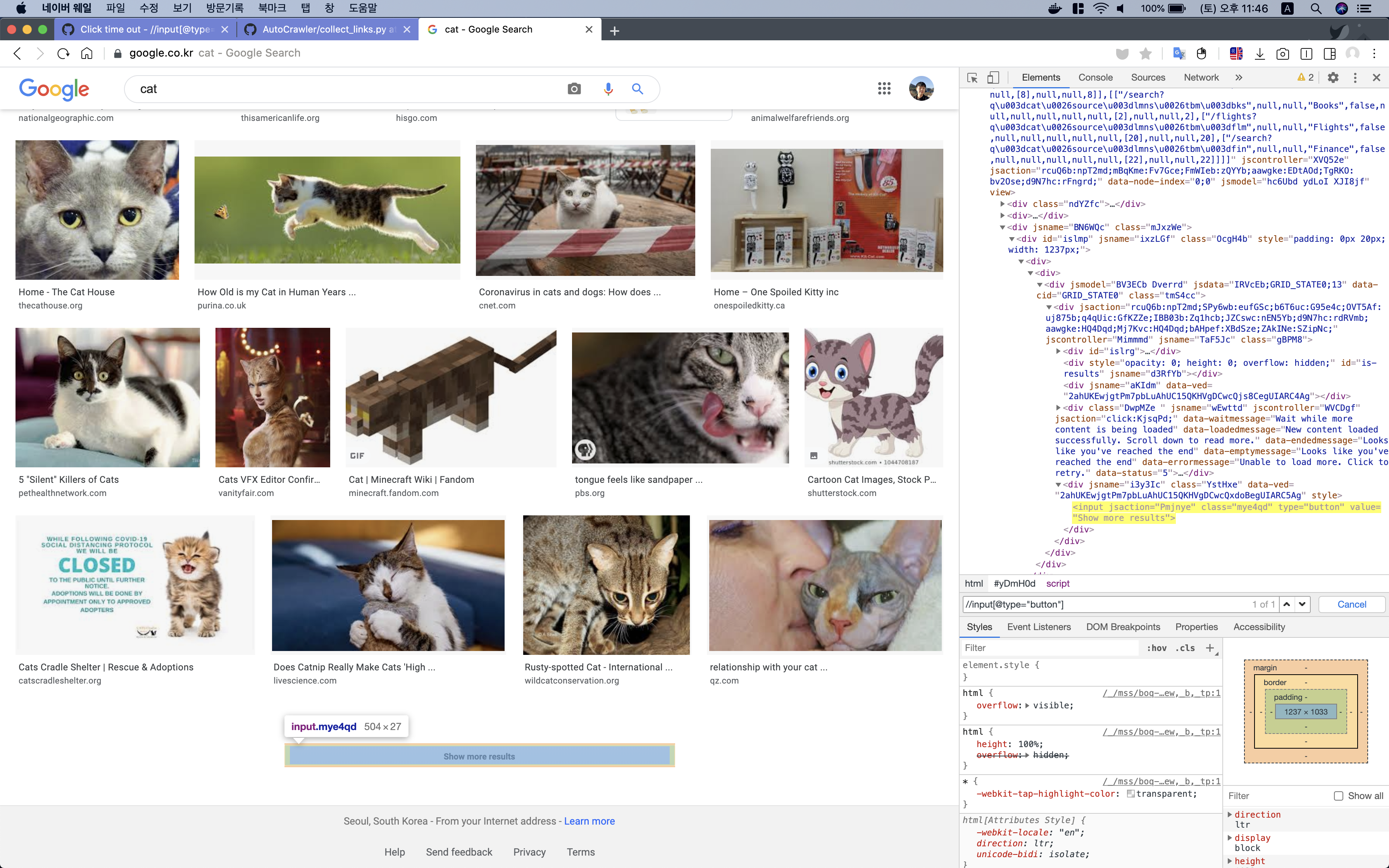Click the transparent color swatch in styles
Viewport: 1389px width, 868px height.
1130,793
